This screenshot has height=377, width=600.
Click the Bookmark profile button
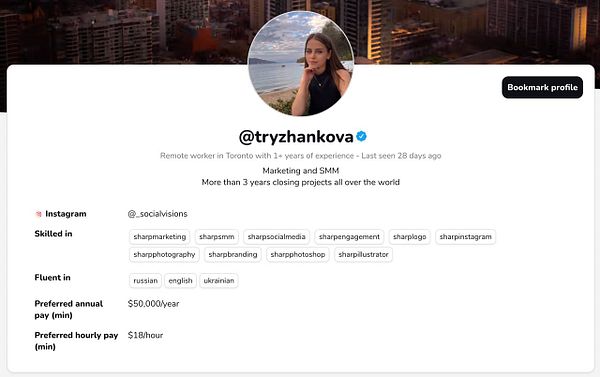pyautogui.click(x=542, y=87)
